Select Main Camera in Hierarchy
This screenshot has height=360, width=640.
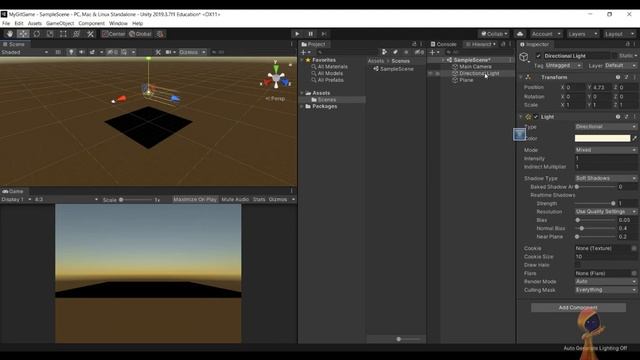tap(475, 67)
